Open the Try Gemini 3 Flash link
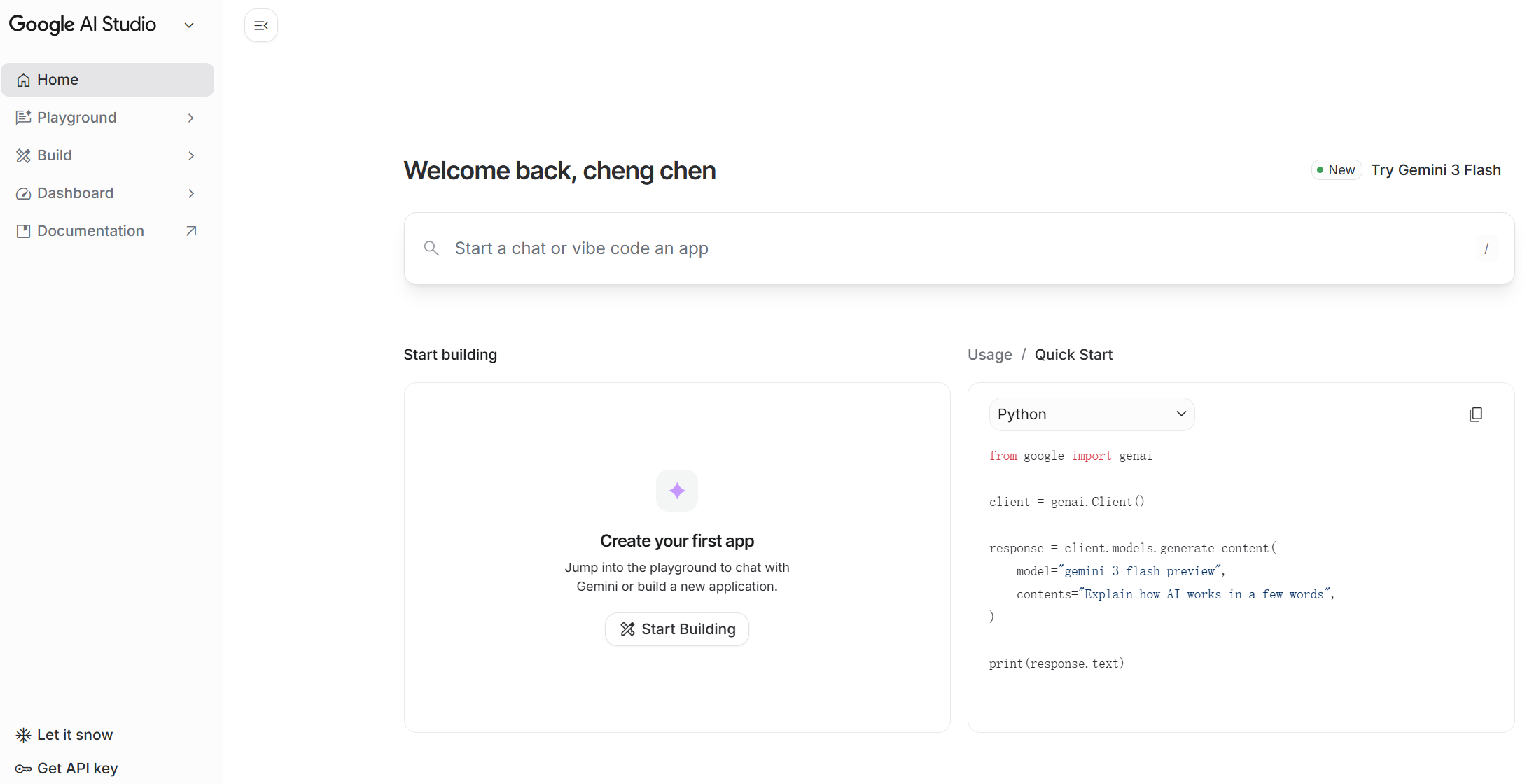The width and height of the screenshot is (1527, 784). 1435,170
